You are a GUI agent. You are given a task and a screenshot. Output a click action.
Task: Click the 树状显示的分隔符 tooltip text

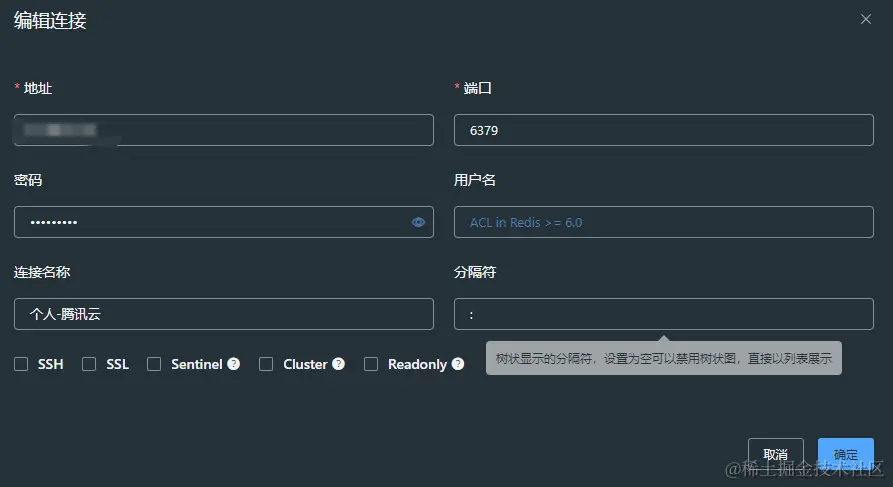click(663, 358)
